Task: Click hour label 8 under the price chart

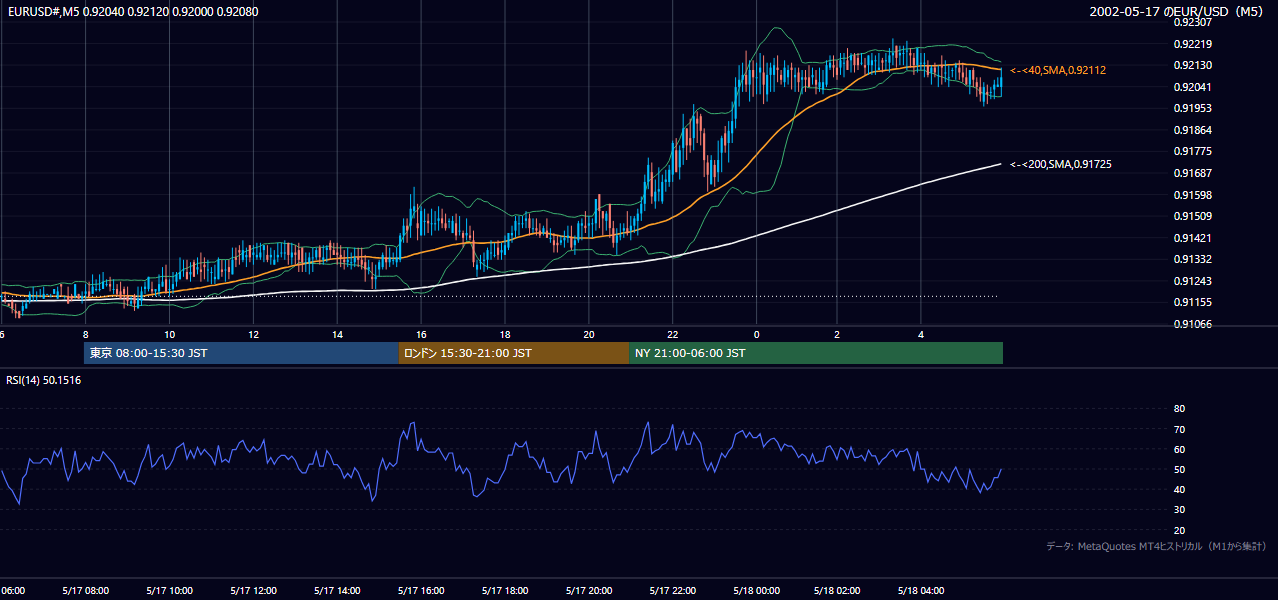Action: click(86, 335)
